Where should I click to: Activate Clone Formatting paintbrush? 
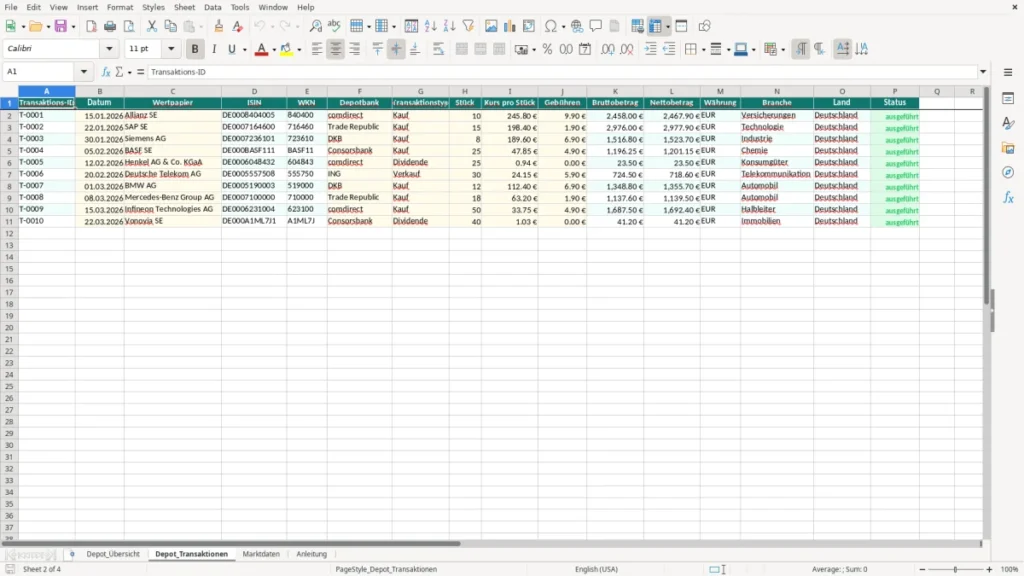click(219, 26)
